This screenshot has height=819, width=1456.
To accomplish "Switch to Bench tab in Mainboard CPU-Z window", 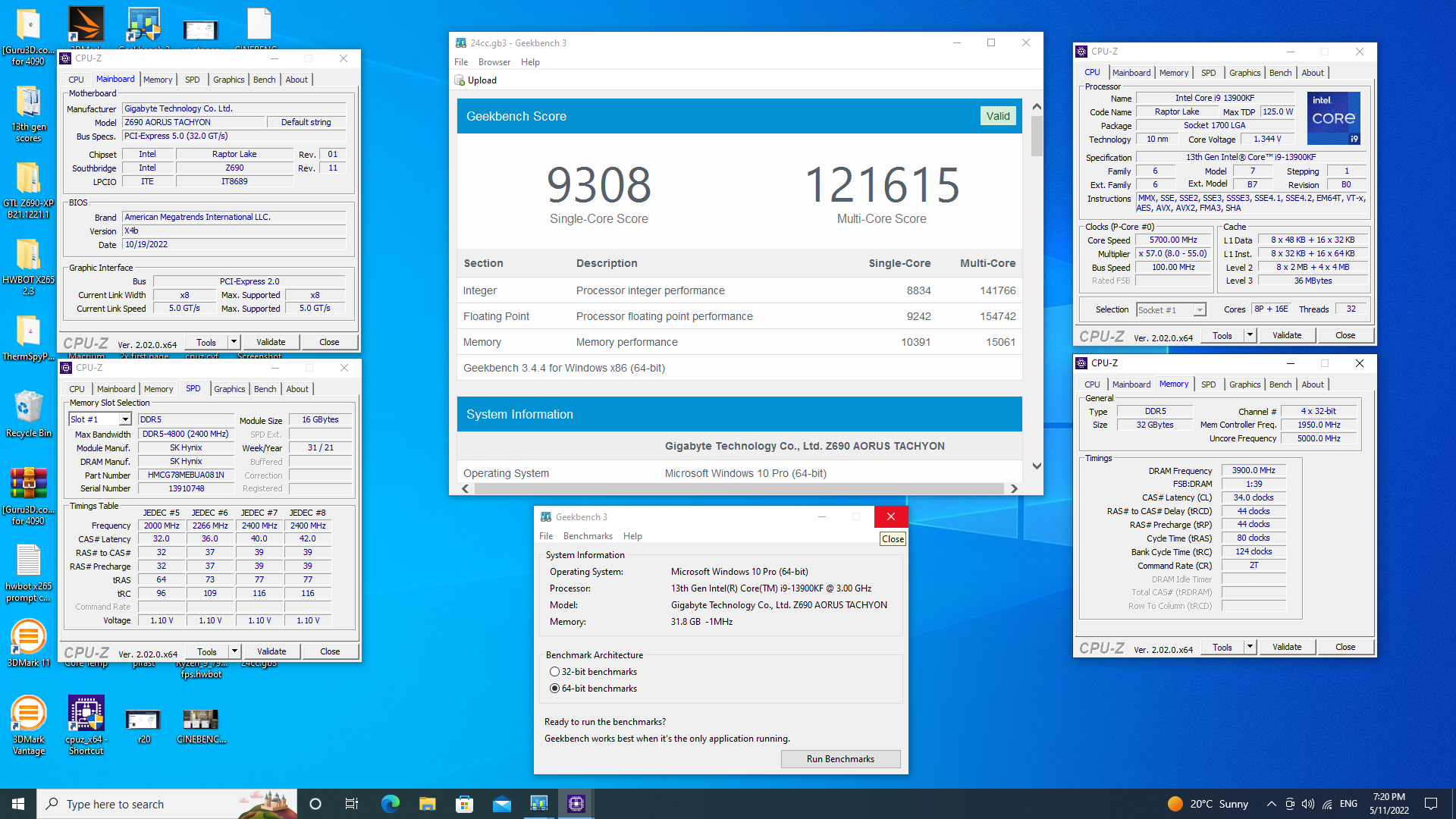I will point(264,80).
